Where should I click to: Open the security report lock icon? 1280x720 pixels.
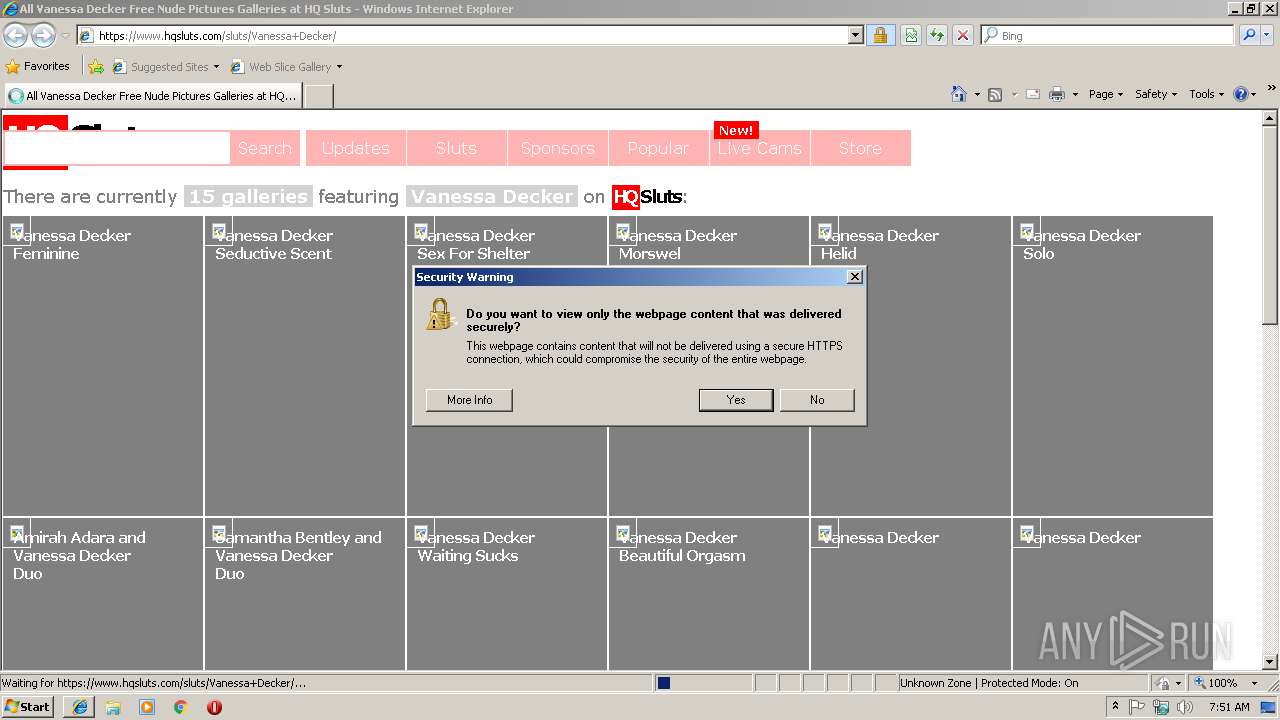[880, 35]
